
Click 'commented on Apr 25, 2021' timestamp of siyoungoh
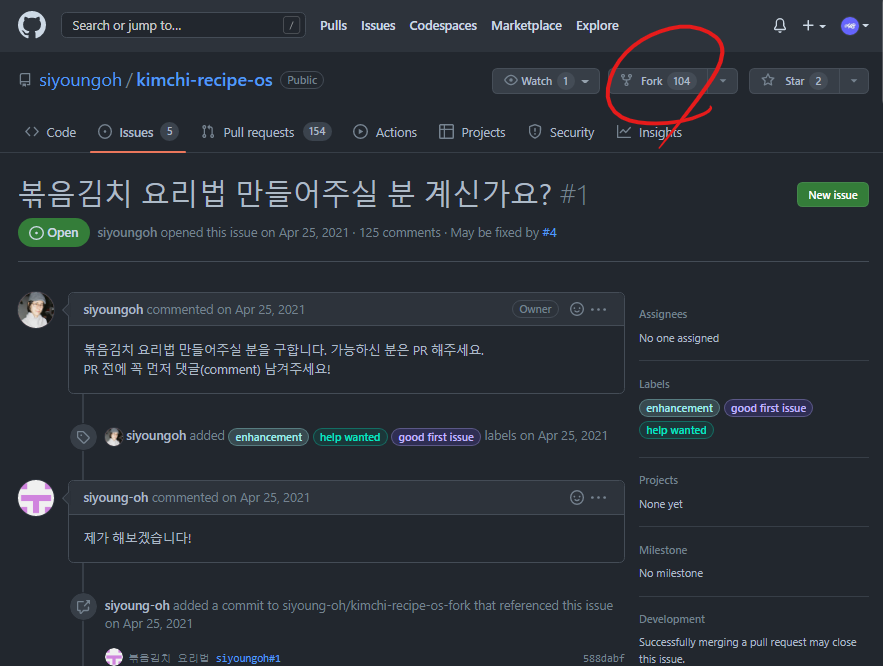pyautogui.click(x=225, y=310)
